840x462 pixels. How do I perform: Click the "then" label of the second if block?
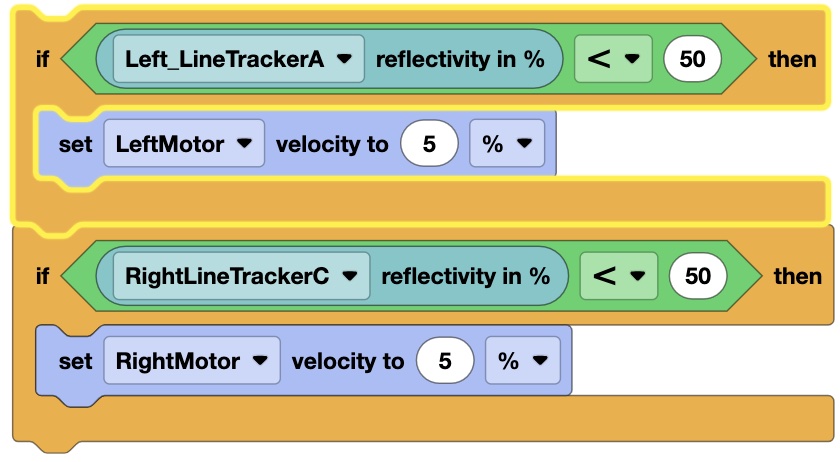click(x=798, y=276)
